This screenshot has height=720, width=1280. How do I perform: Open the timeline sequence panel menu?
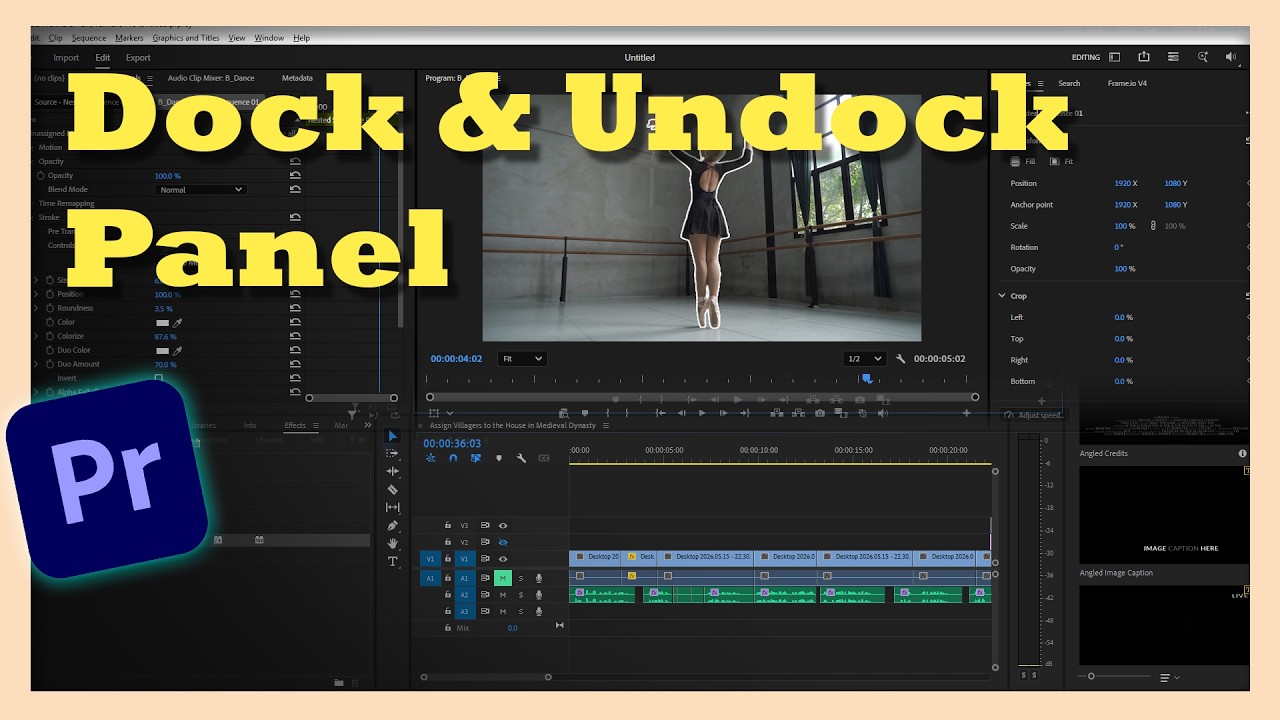tap(606, 425)
